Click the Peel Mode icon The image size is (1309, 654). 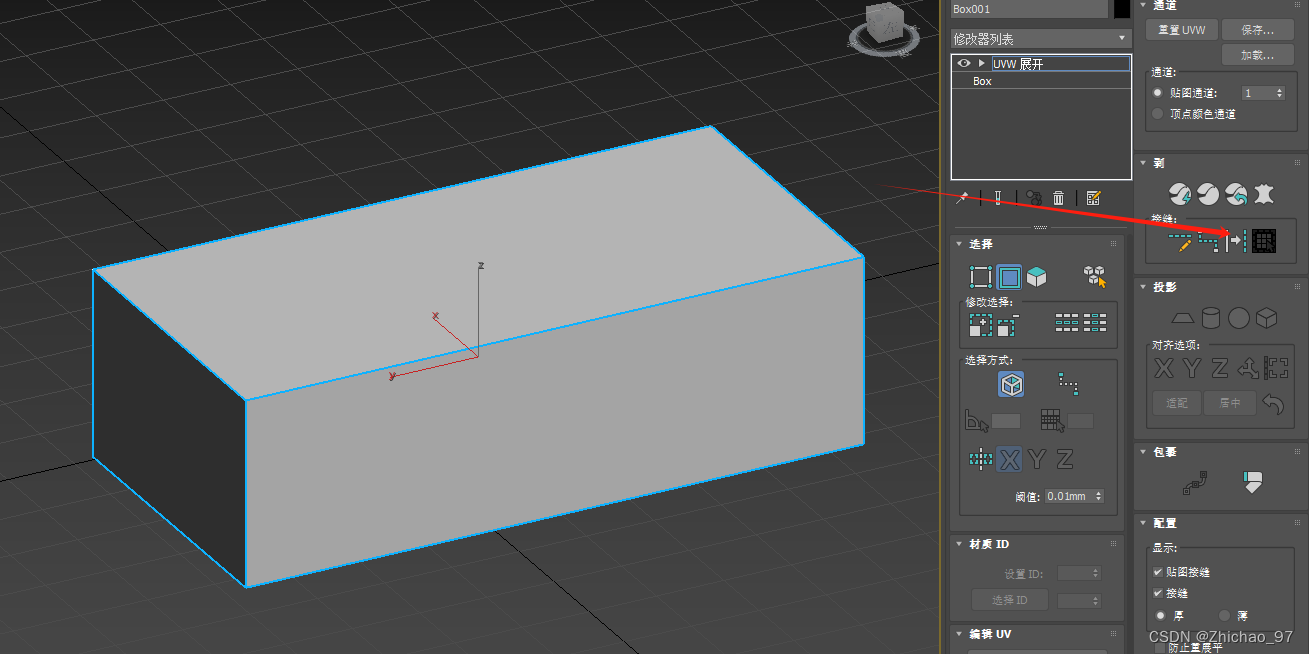(x=1208, y=193)
